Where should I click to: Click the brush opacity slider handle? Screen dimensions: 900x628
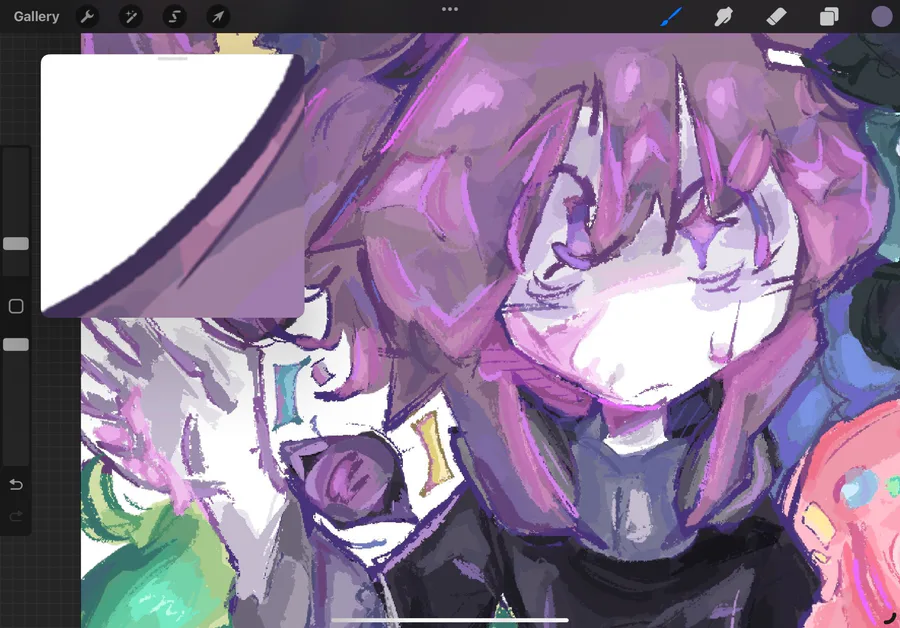point(16,344)
